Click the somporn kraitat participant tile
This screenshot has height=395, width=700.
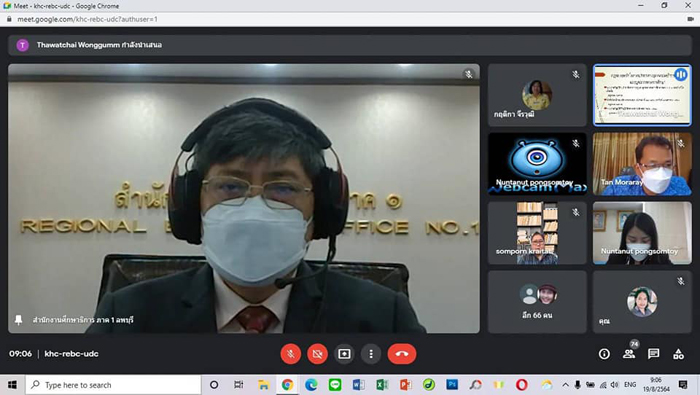click(537, 233)
